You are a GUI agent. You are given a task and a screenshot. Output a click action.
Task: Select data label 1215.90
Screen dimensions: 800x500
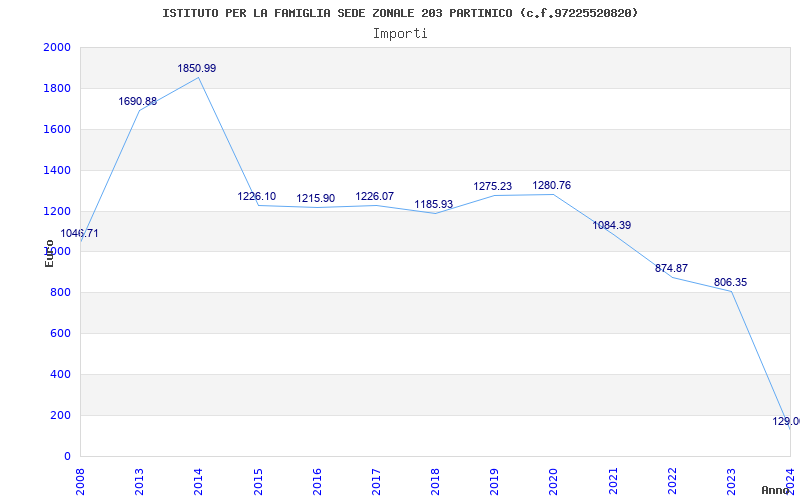tap(316, 198)
